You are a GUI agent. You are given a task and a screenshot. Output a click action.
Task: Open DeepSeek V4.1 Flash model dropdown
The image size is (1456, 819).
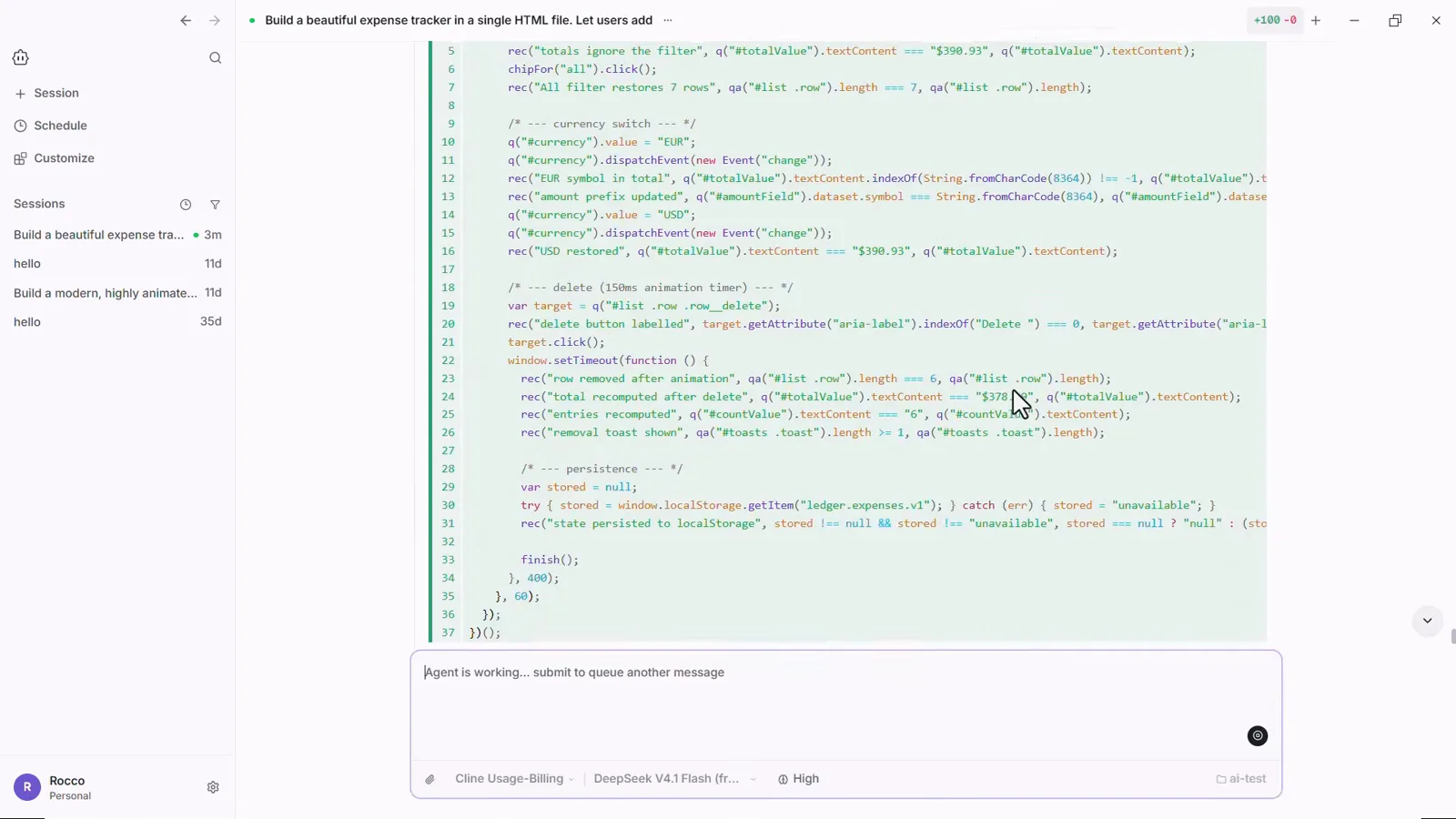(674, 779)
